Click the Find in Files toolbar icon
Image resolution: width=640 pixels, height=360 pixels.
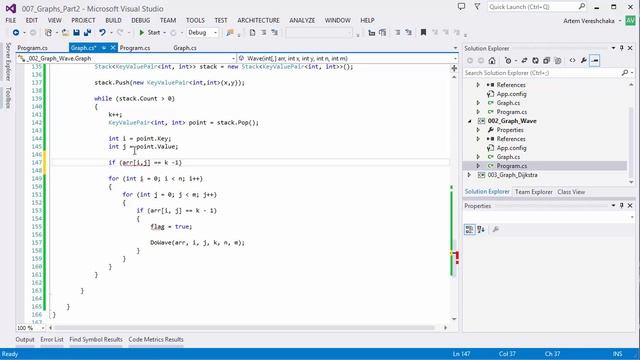point(230,33)
